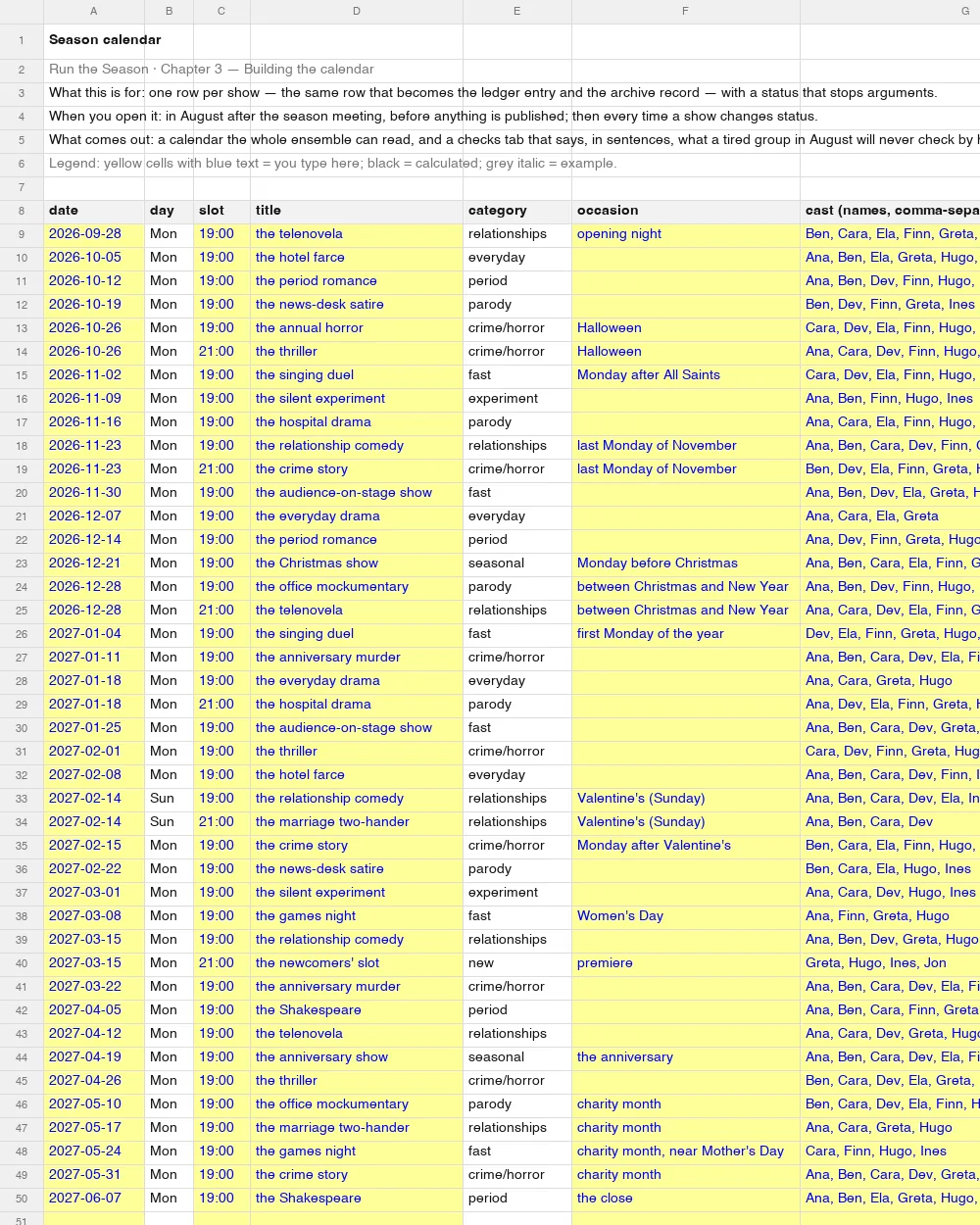The height and width of the screenshot is (1225, 980).
Task: Click 'the thriller' in row 31
Action: pyautogui.click(x=357, y=752)
